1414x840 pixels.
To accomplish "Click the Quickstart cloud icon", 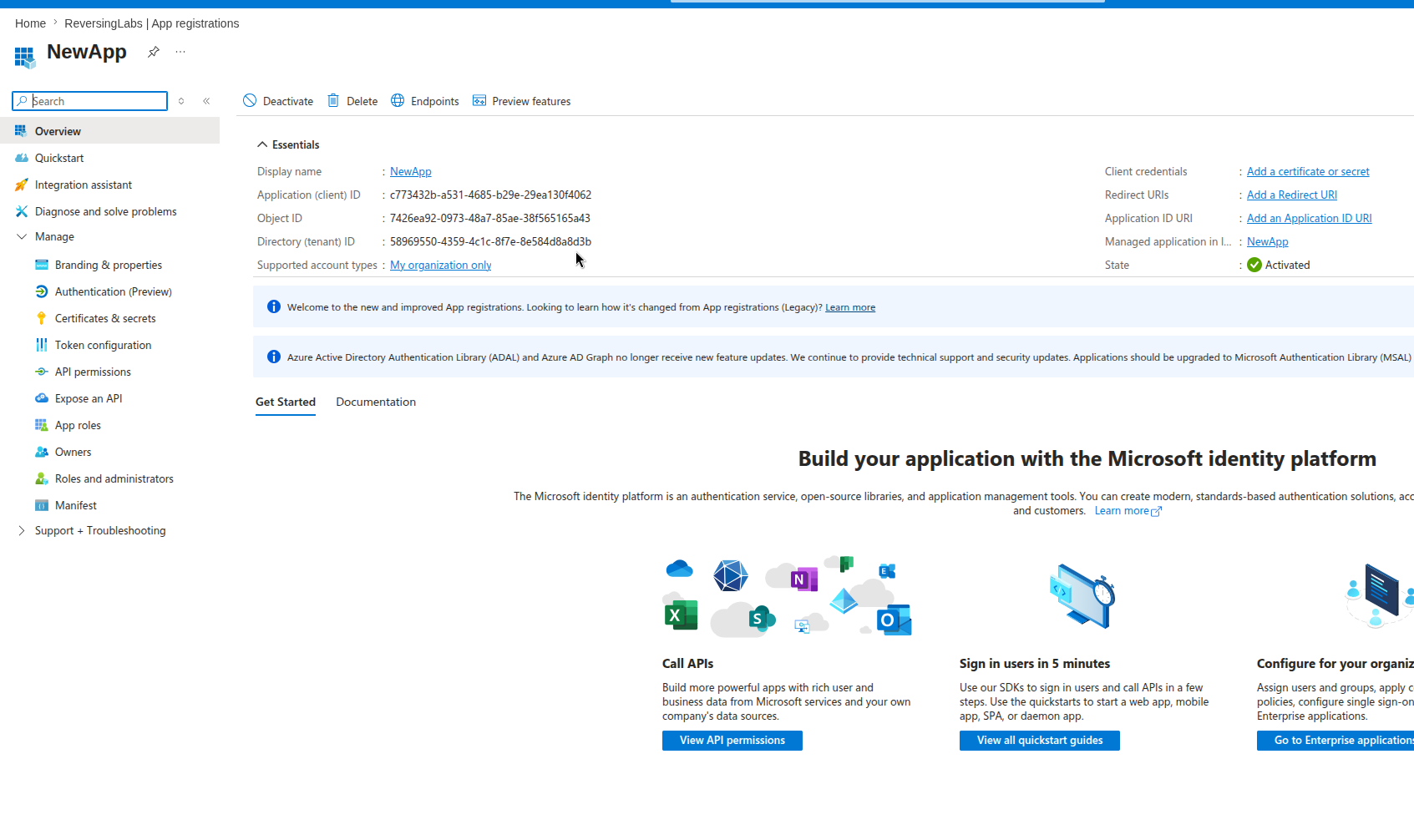I will click(22, 158).
